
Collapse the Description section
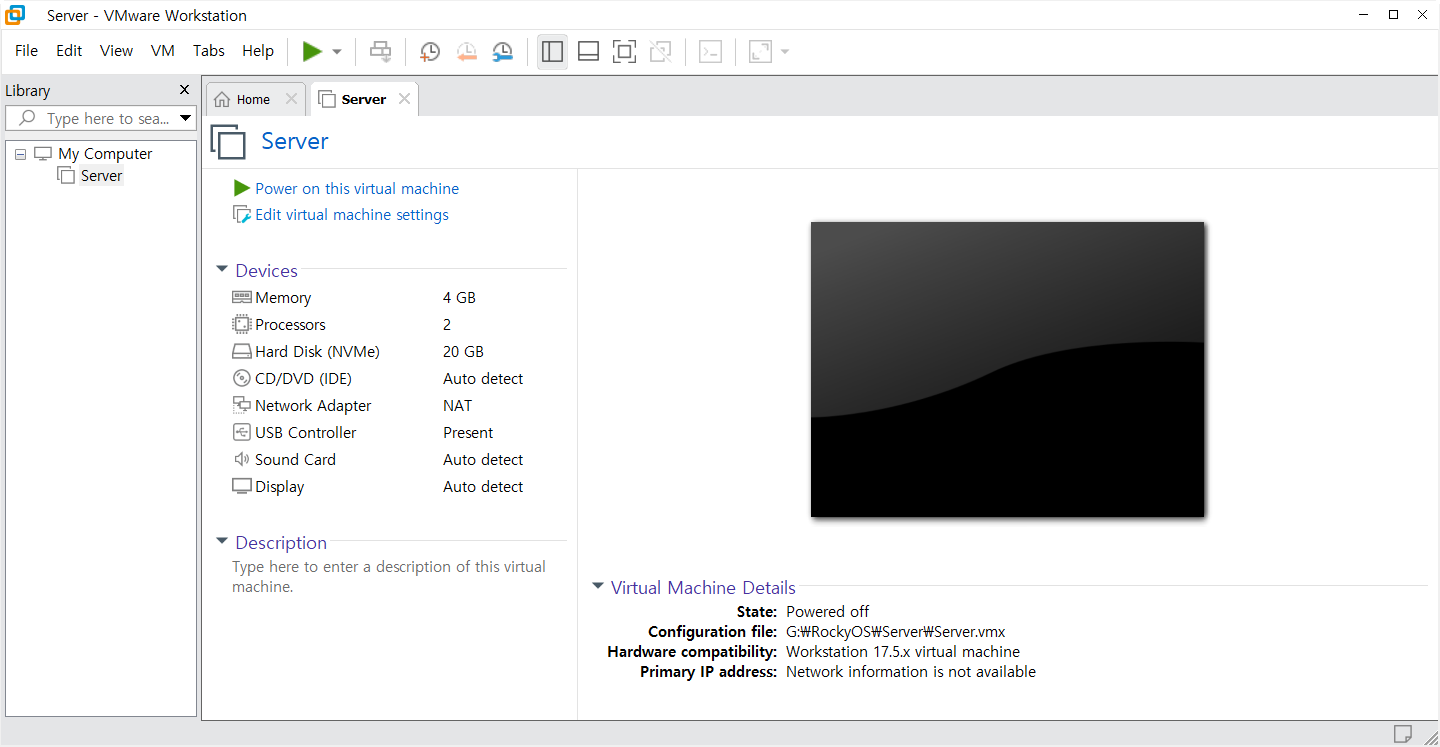tap(222, 542)
